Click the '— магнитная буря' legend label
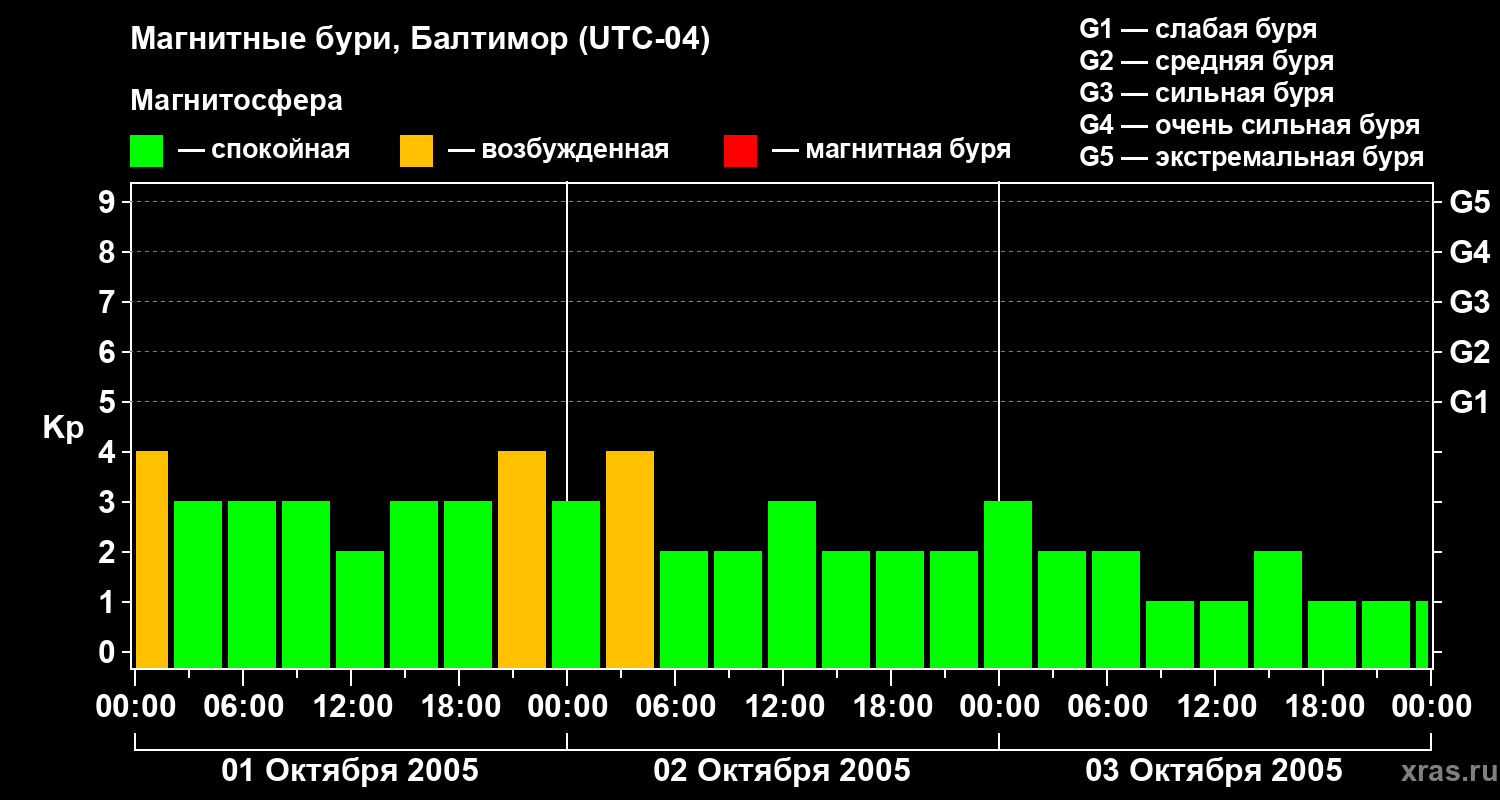Screen dimensions: 1500x800 click(891, 150)
